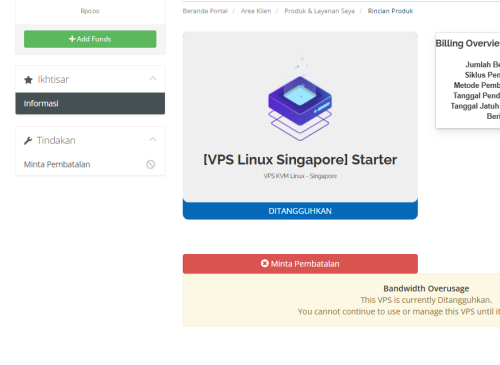Screen dimensions: 500x365
Task: Select the Informasi sidebar item
Action: pyautogui.click(x=90, y=103)
